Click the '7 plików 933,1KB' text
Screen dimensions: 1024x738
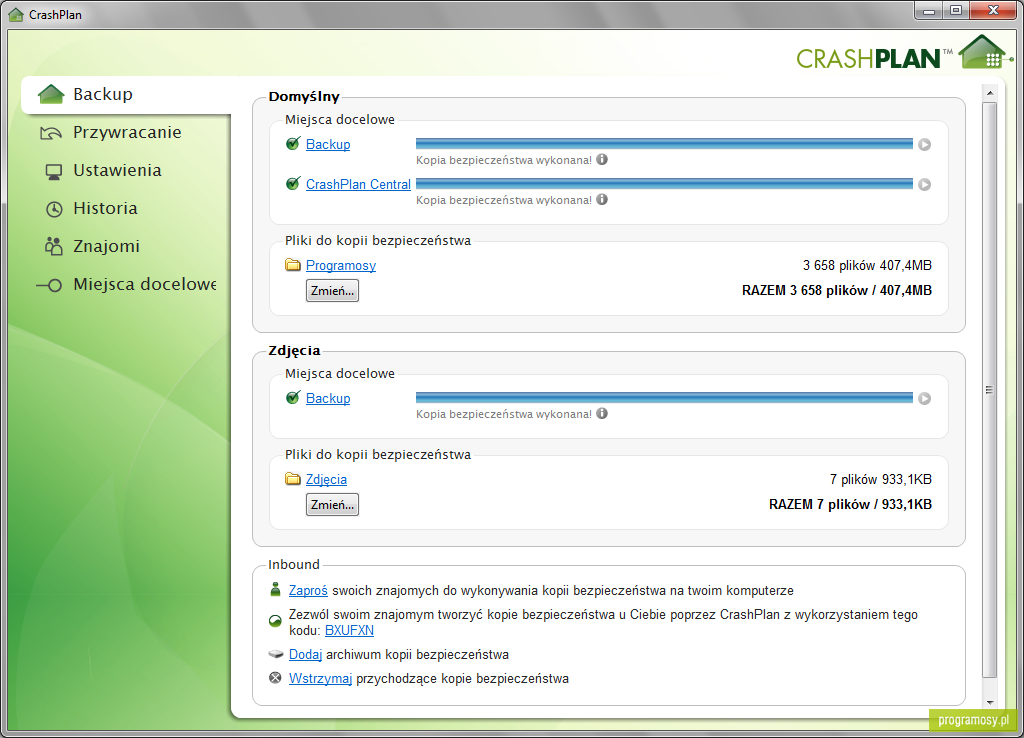pyautogui.click(x=880, y=479)
